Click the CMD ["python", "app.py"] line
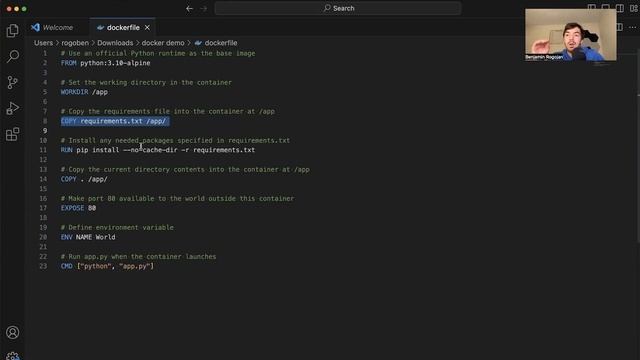 107,266
